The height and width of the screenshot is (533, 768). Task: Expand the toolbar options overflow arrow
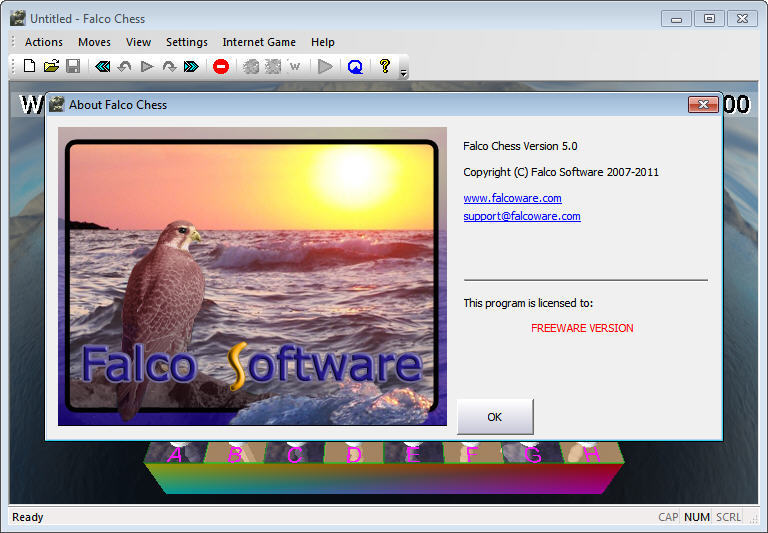404,73
